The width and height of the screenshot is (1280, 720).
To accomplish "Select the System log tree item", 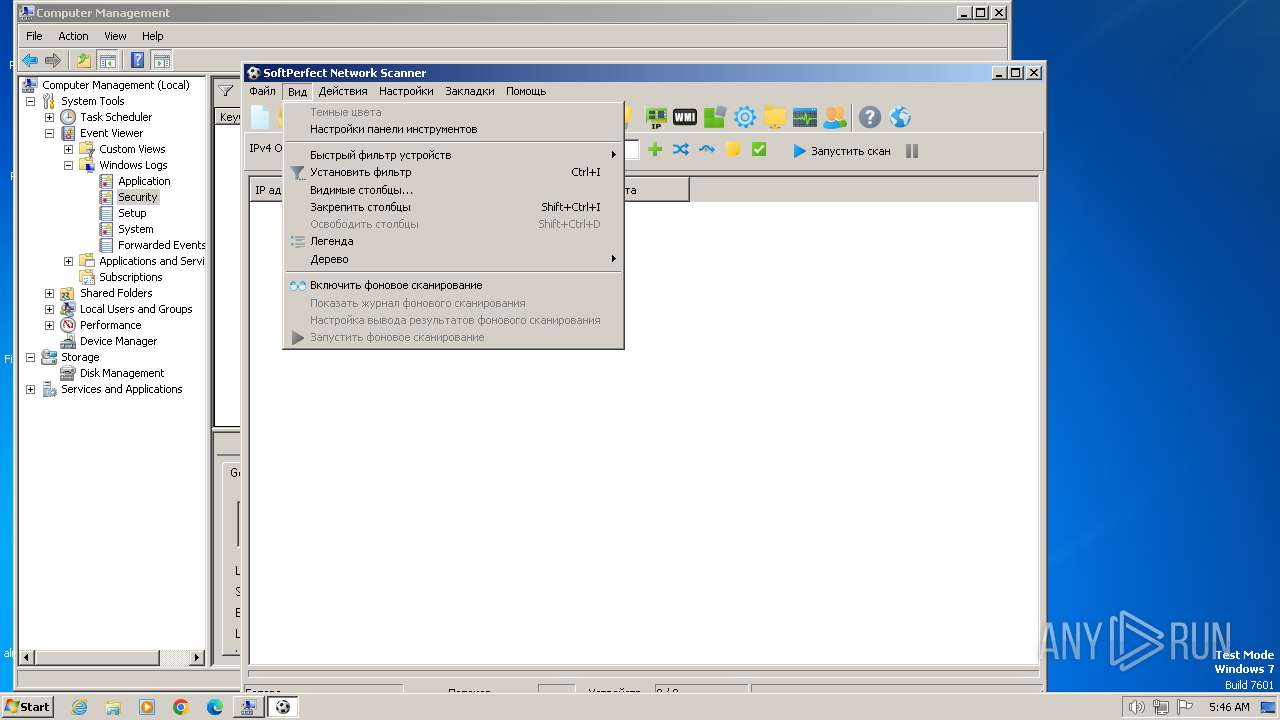I will pos(136,229).
